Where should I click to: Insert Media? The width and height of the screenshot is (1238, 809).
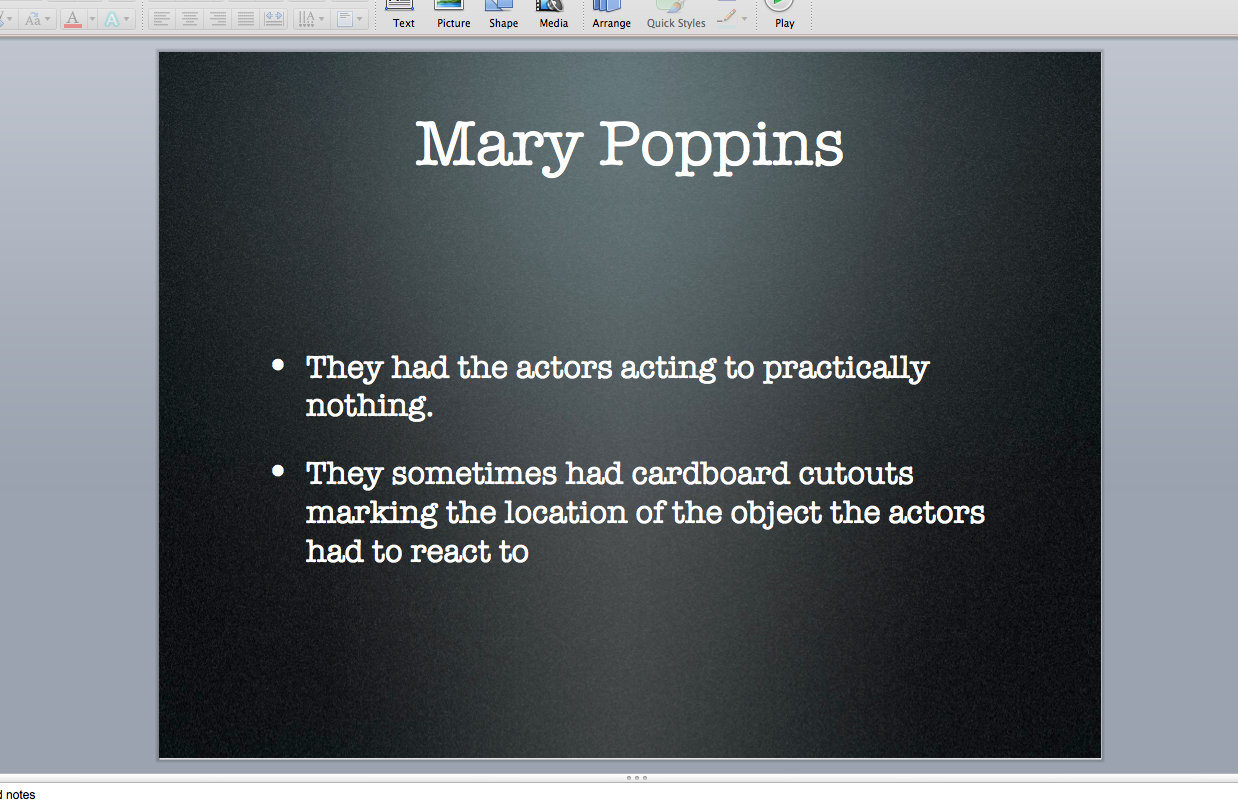(553, 15)
